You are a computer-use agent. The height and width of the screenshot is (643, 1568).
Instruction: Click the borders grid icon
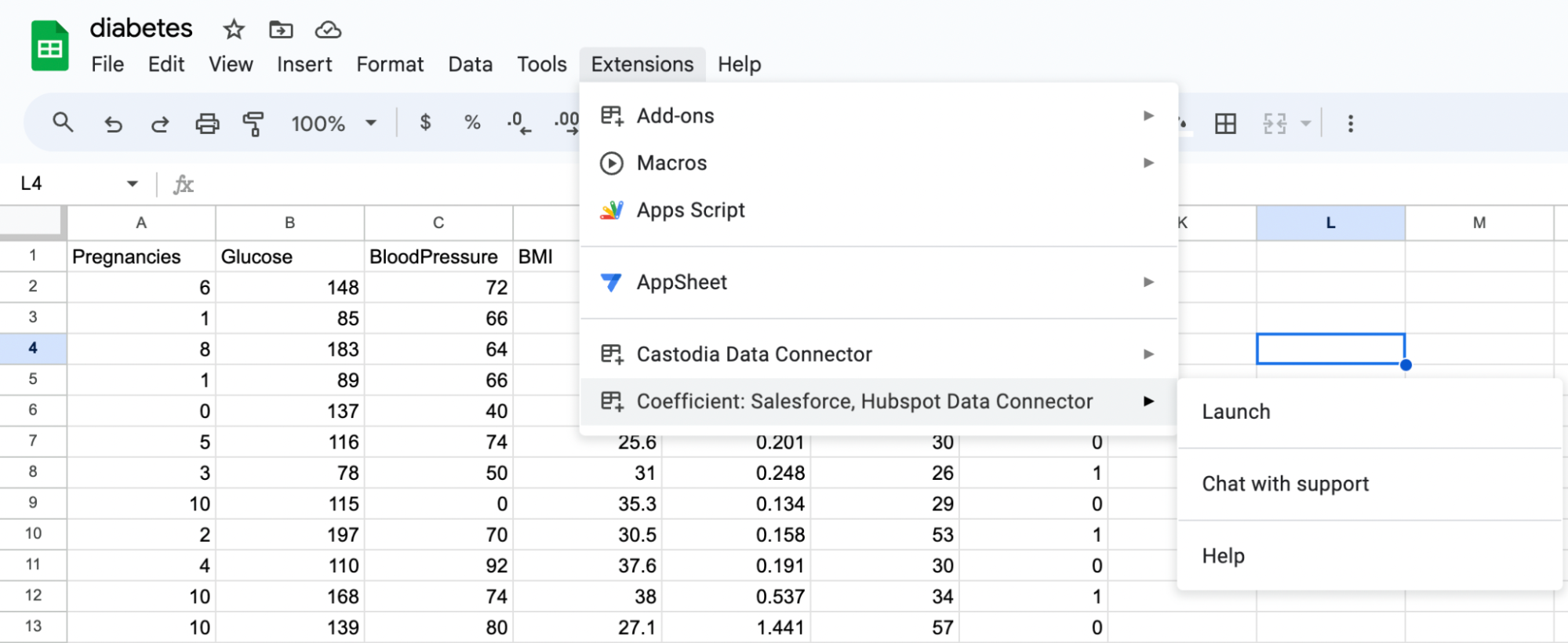coord(1225,123)
